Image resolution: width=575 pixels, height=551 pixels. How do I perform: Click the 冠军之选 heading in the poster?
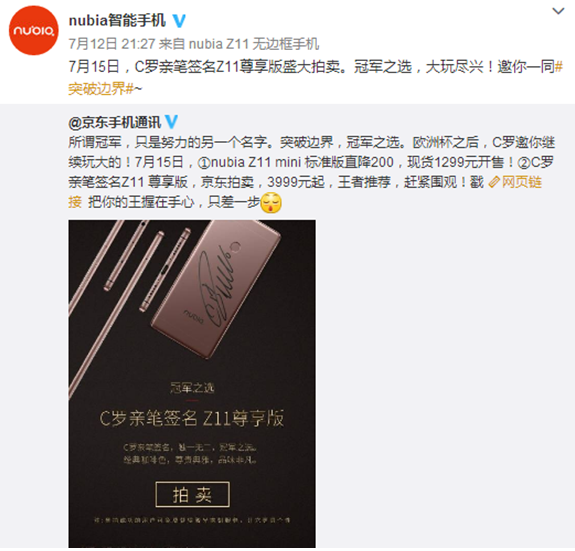point(192,387)
